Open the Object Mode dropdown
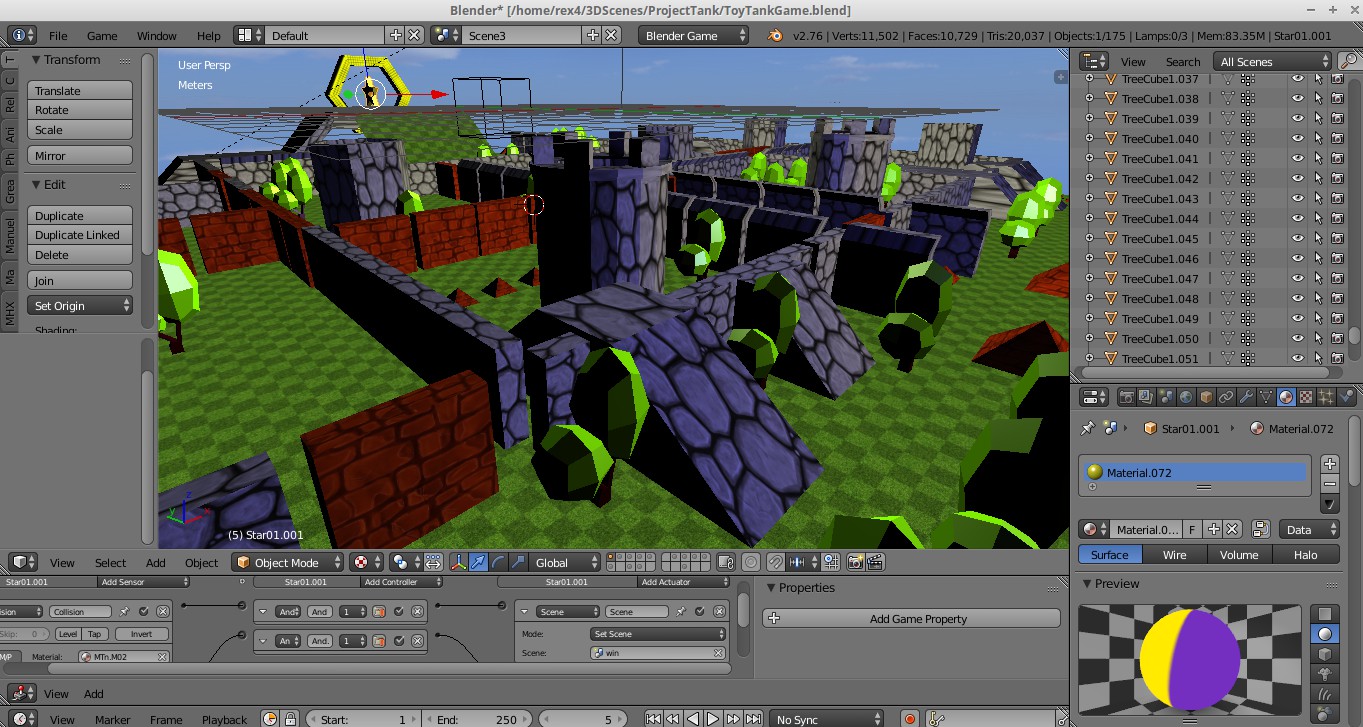This screenshot has width=1363, height=727. point(289,563)
